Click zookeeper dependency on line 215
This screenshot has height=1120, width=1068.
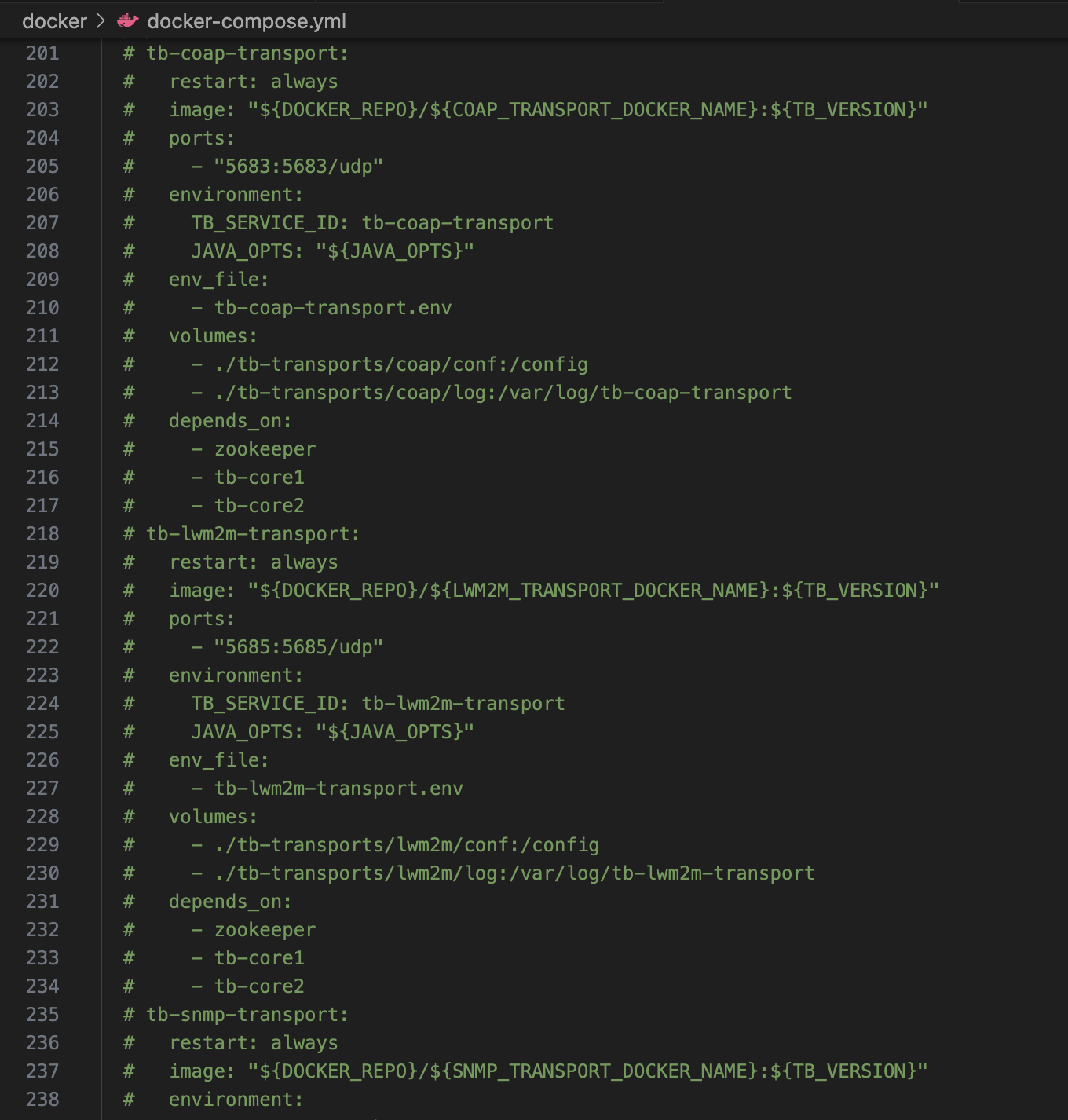[x=265, y=449]
